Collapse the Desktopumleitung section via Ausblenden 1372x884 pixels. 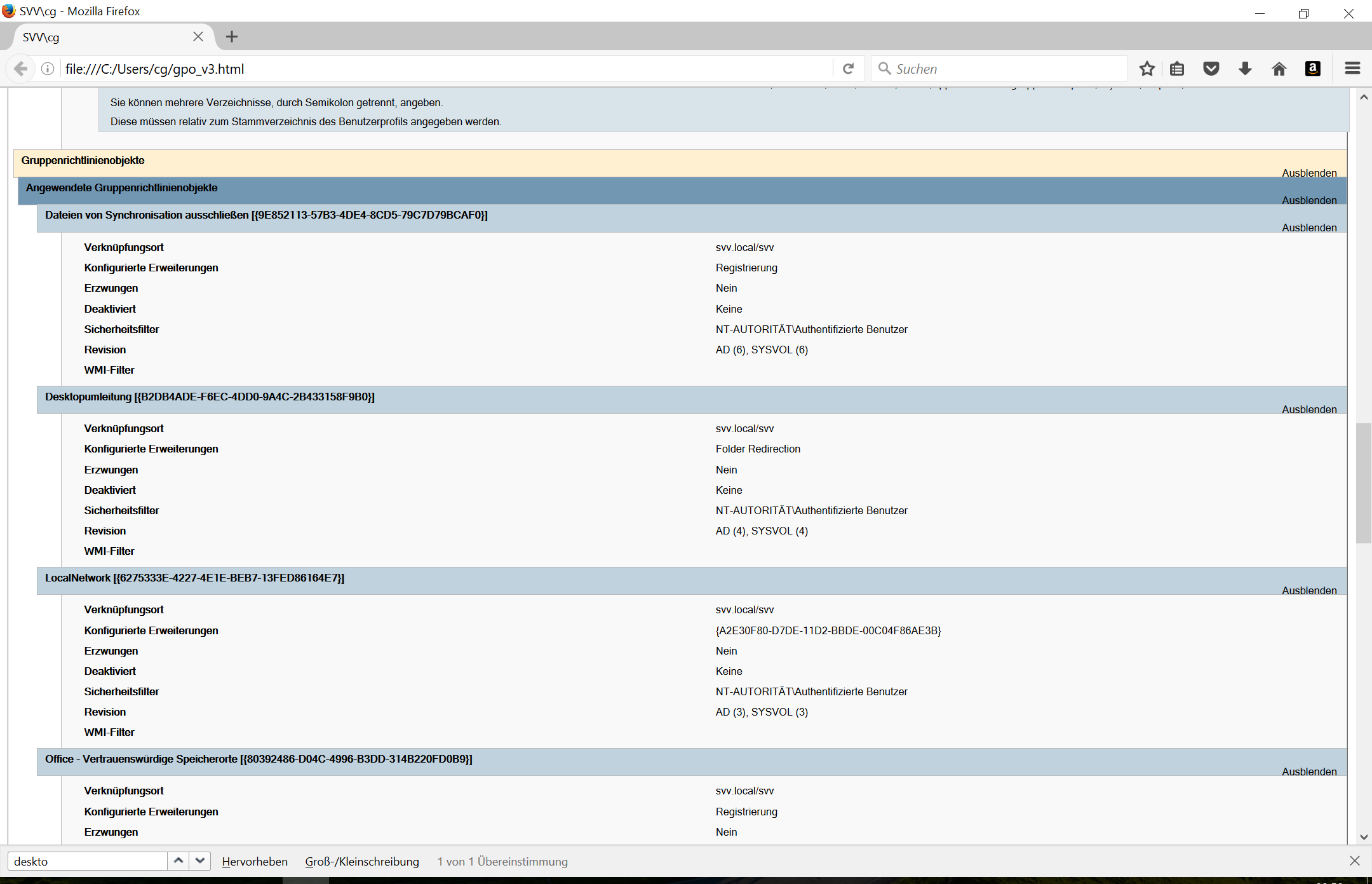pos(1309,409)
